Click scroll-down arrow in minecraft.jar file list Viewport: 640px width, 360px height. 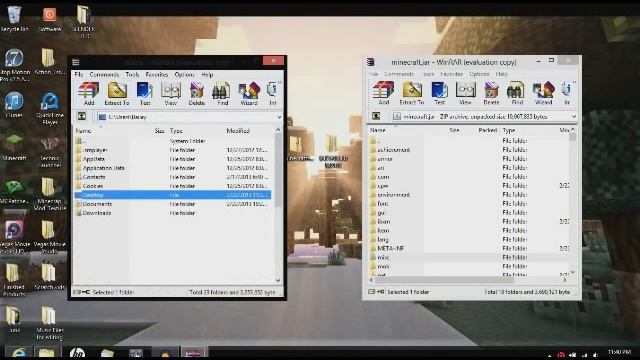click(x=573, y=272)
